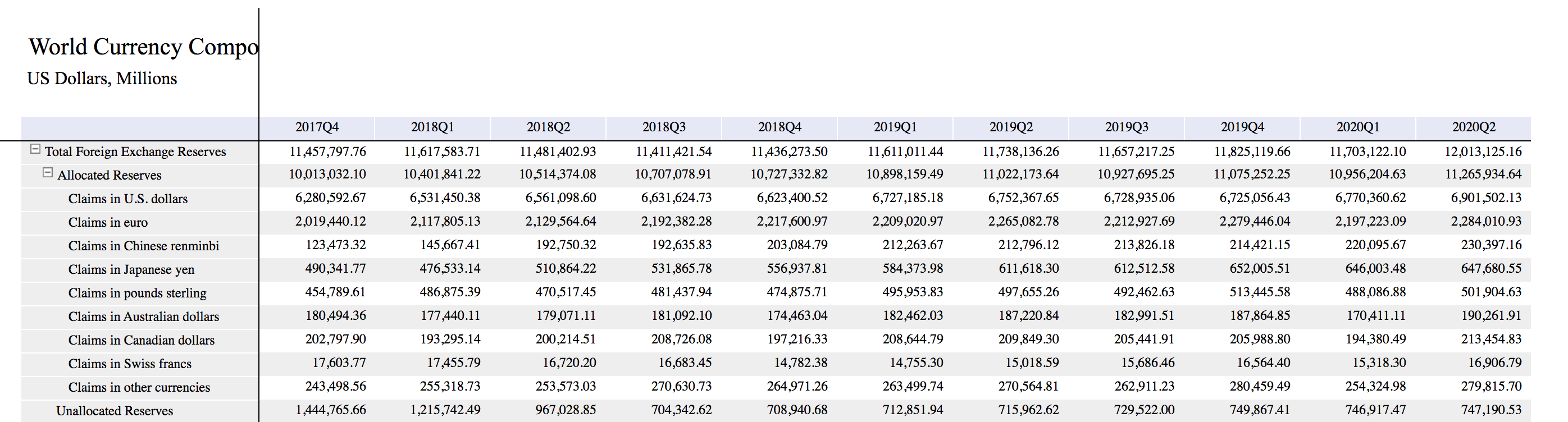The height and width of the screenshot is (422, 1568).
Task: Click Canadian dollars value 213,454.83
Action: click(1491, 340)
